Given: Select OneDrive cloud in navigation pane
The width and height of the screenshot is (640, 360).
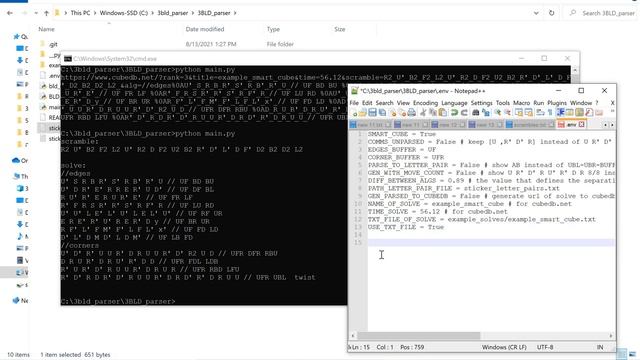Looking at the screenshot, I should pos(16,160).
